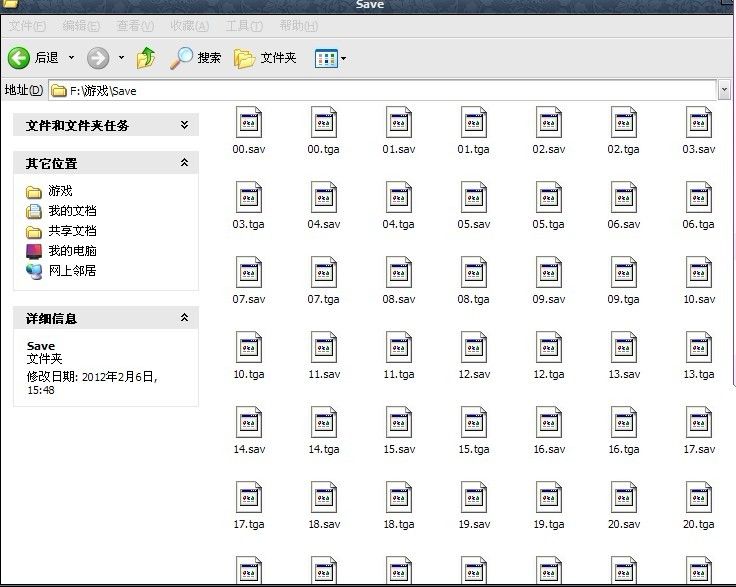Select the 00.sav file icon

(x=248, y=124)
